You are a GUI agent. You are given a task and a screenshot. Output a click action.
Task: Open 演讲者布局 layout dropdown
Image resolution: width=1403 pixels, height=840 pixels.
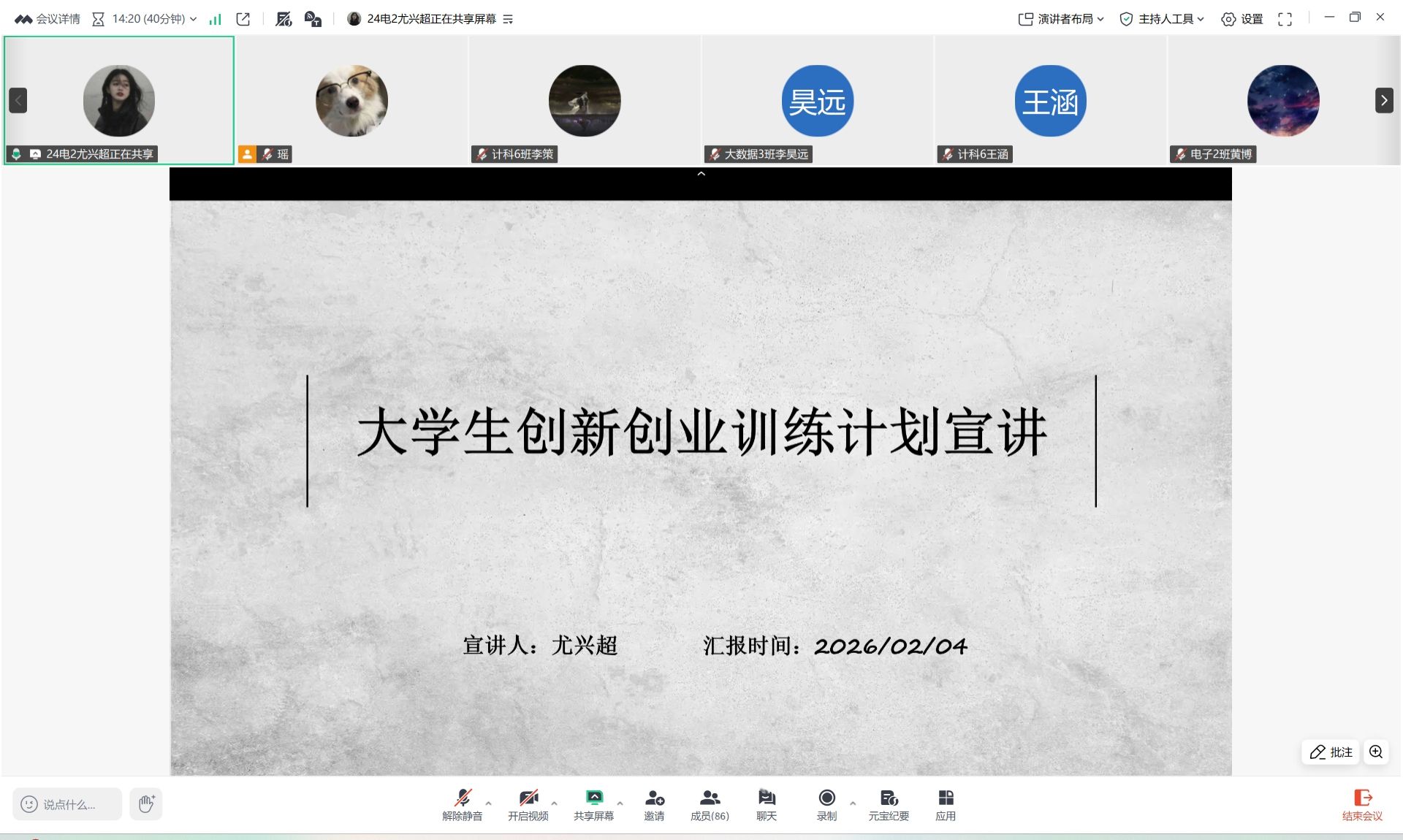click(1061, 19)
